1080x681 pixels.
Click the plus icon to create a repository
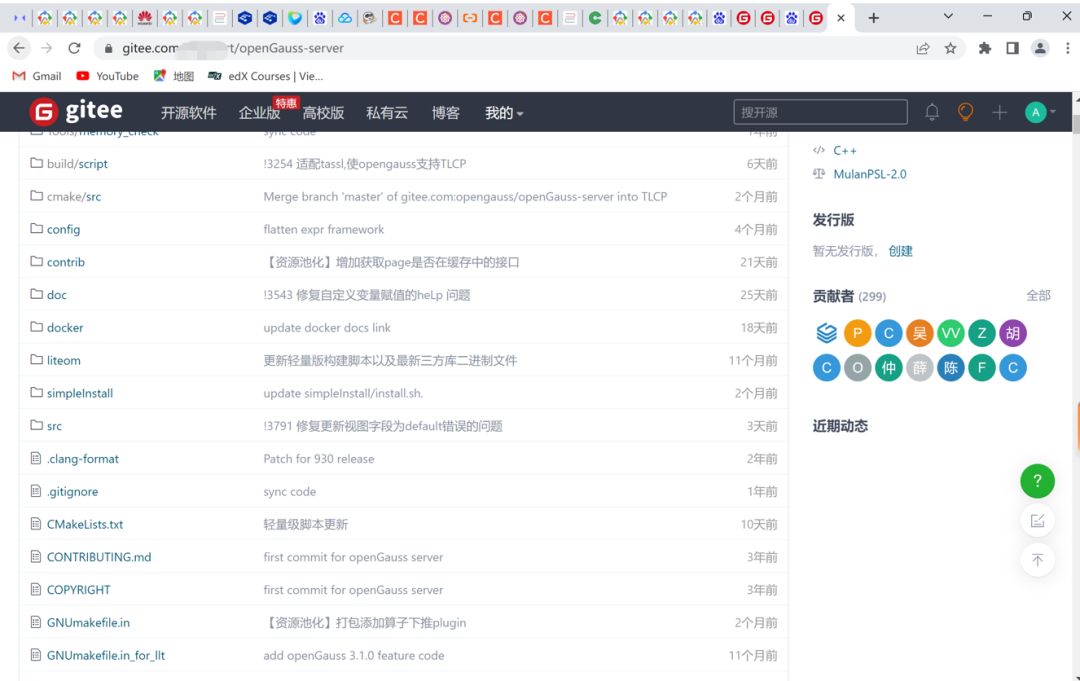pos(999,112)
